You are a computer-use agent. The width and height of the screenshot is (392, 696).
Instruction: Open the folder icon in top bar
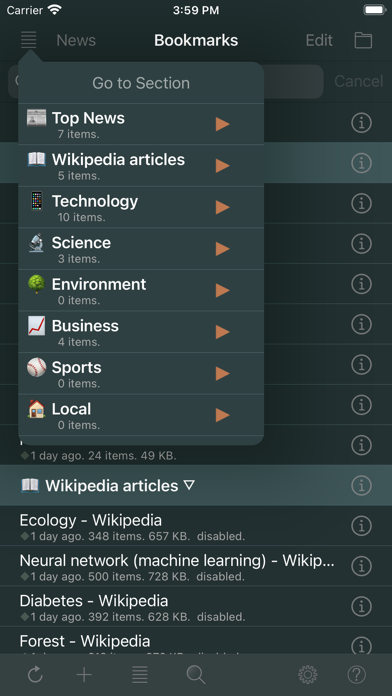tap(363, 40)
